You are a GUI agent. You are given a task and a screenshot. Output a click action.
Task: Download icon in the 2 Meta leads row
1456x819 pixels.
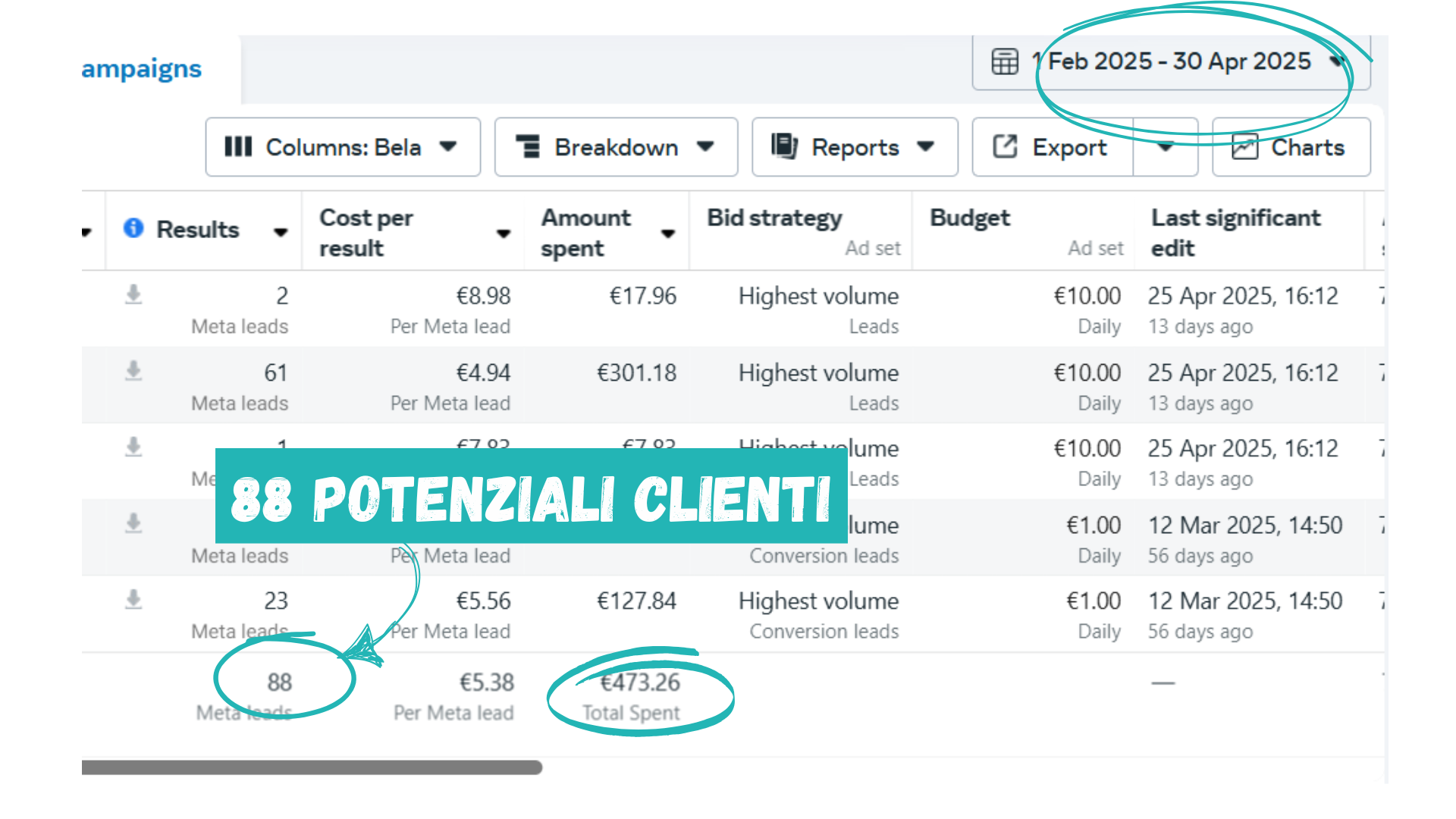(133, 294)
